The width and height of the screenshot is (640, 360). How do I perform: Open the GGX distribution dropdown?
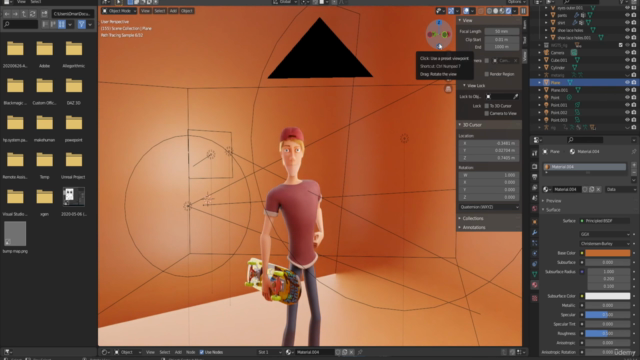pyautogui.click(x=605, y=234)
